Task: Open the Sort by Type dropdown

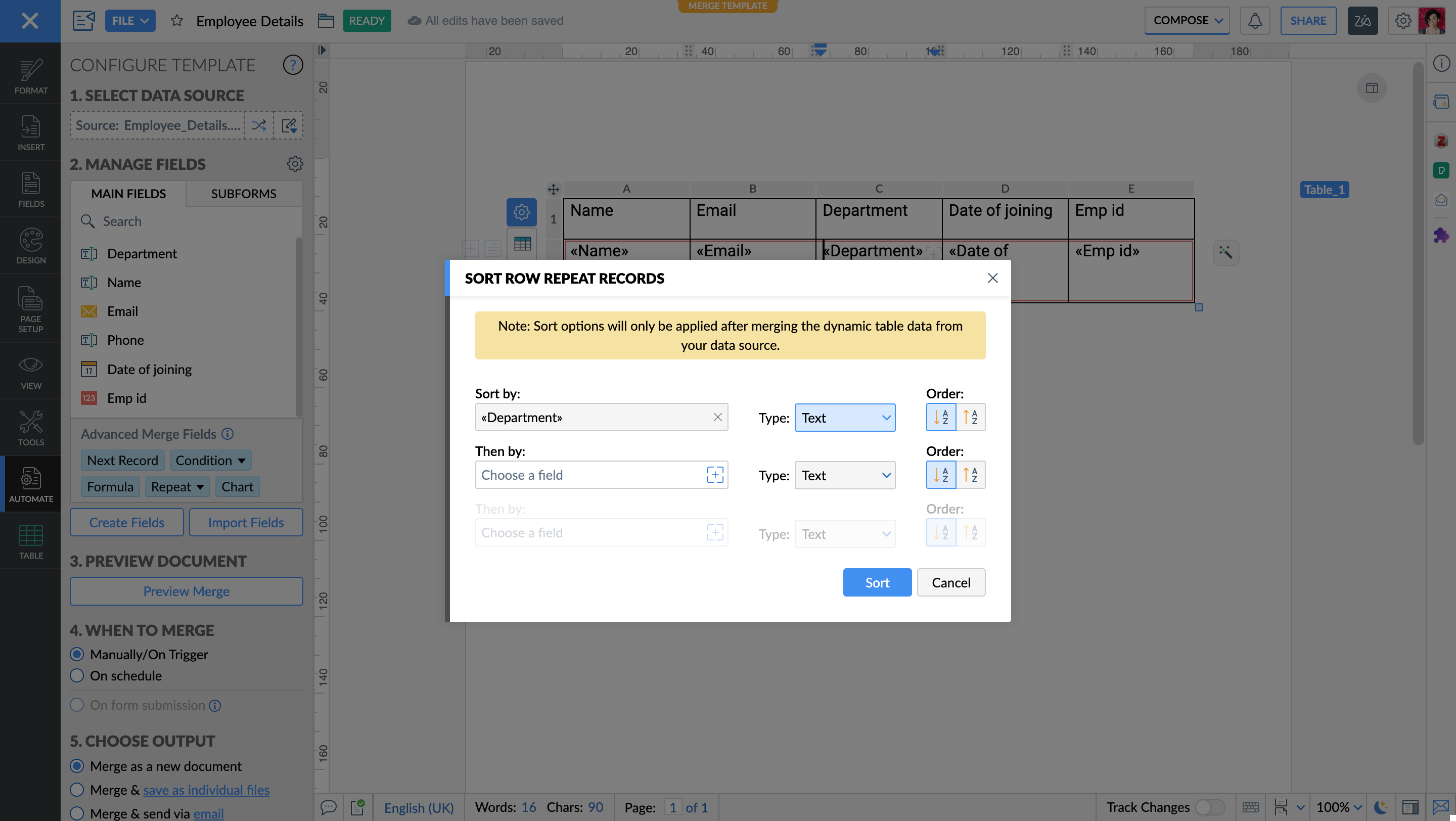Action: point(844,418)
